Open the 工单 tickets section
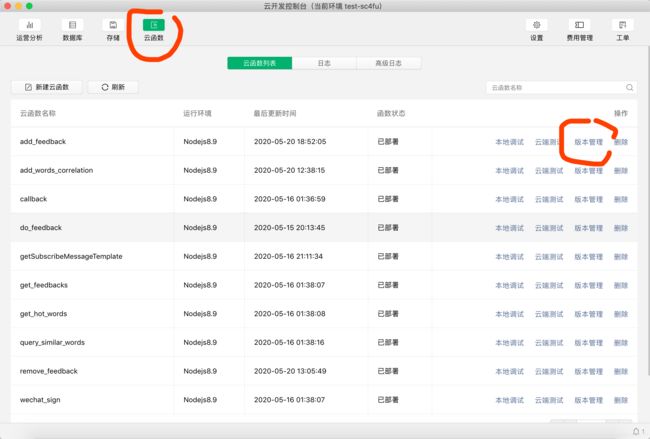This screenshot has height=439, width=650. pyautogui.click(x=622, y=30)
